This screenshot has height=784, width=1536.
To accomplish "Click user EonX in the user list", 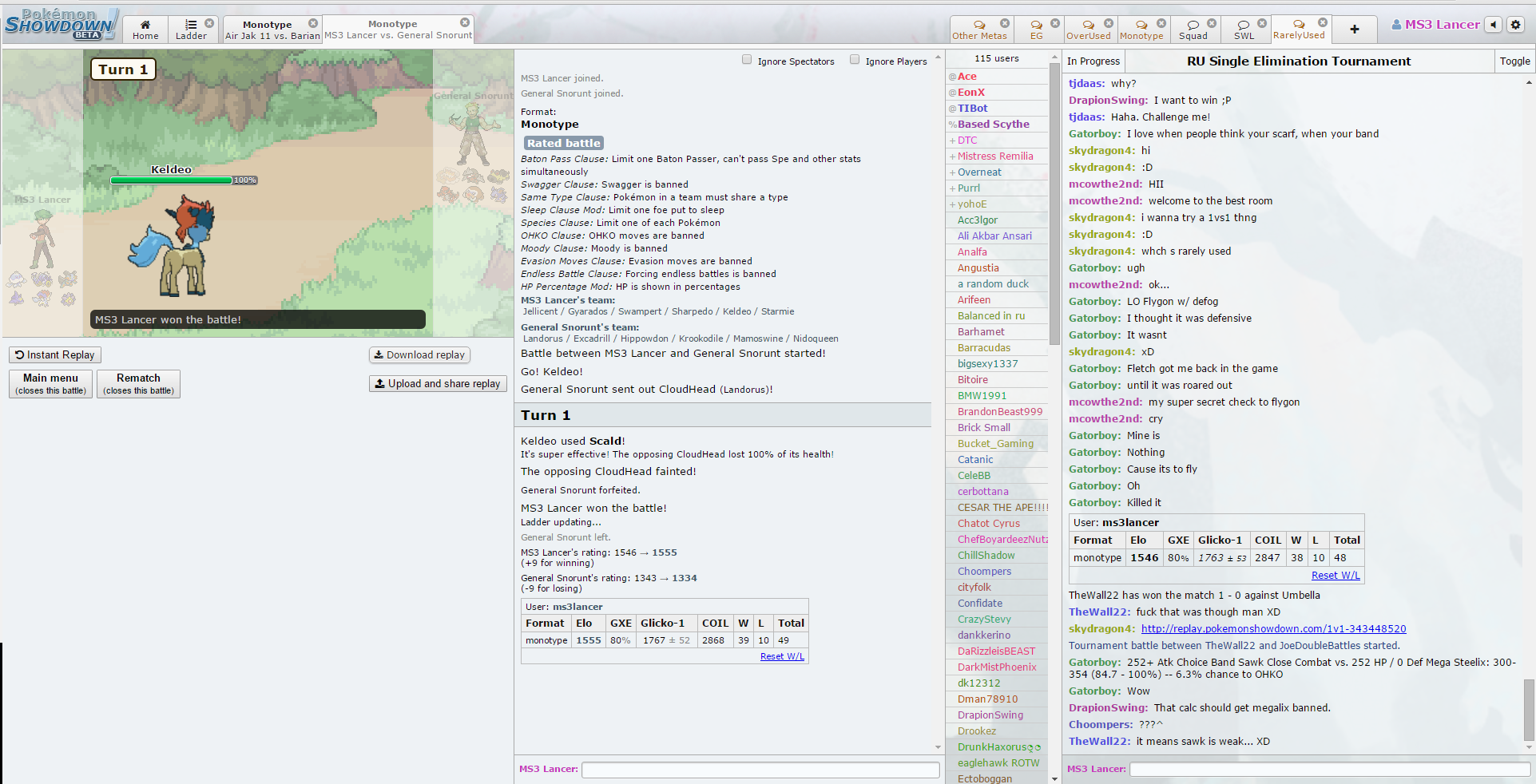I will 970,93.
